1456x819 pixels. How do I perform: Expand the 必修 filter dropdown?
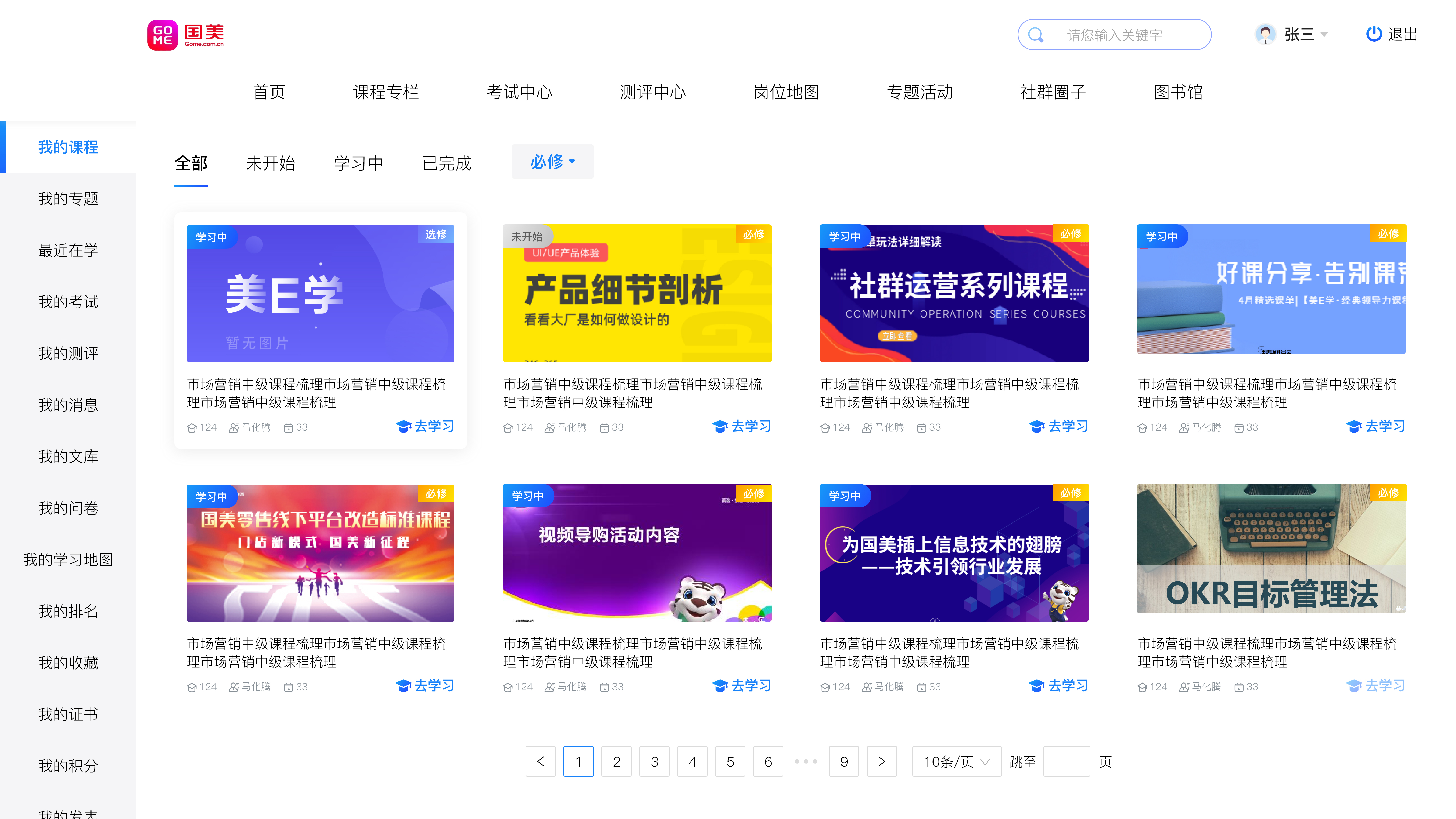552,162
